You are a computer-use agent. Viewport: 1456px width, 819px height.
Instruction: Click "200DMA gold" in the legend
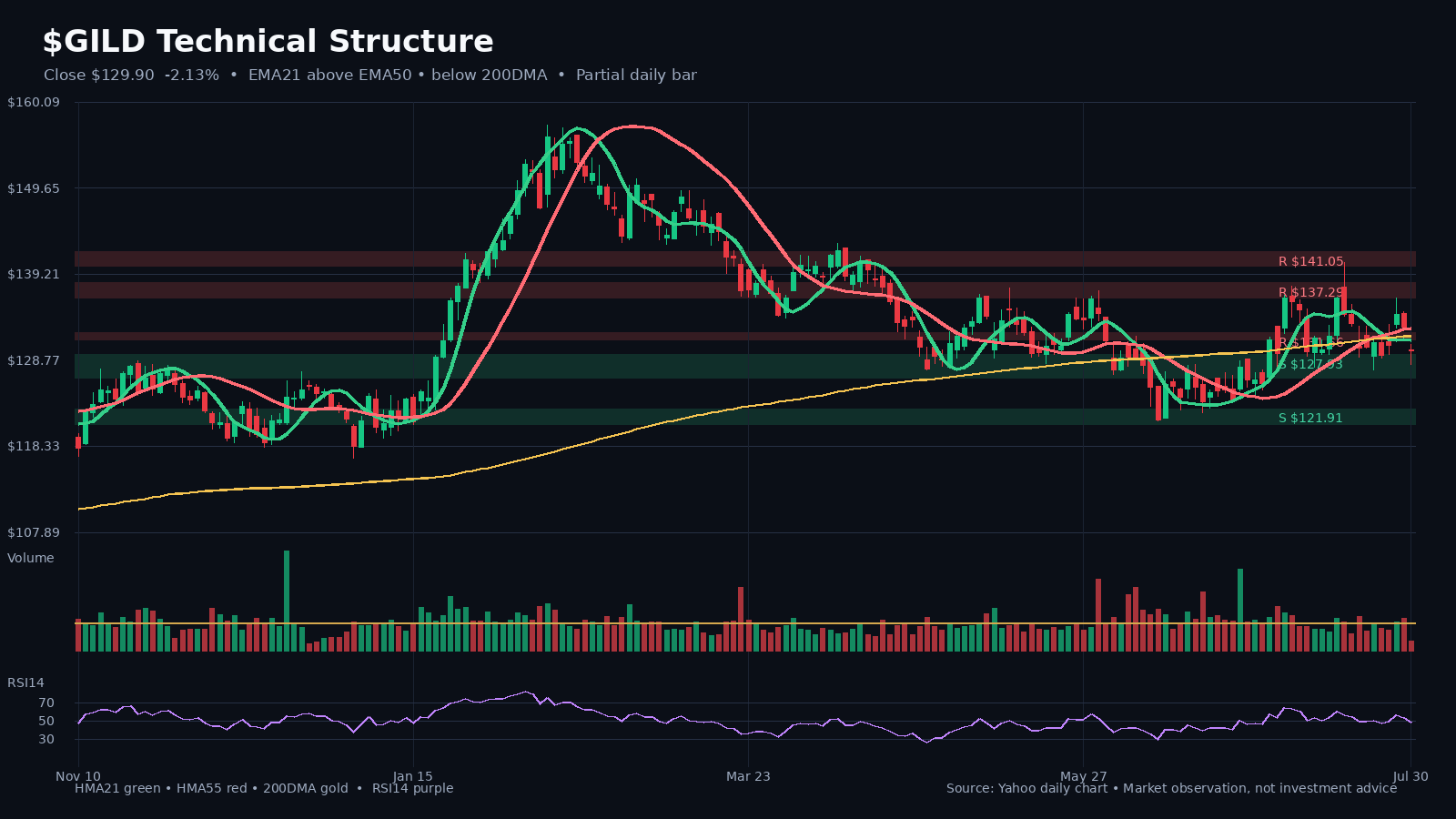(306, 788)
